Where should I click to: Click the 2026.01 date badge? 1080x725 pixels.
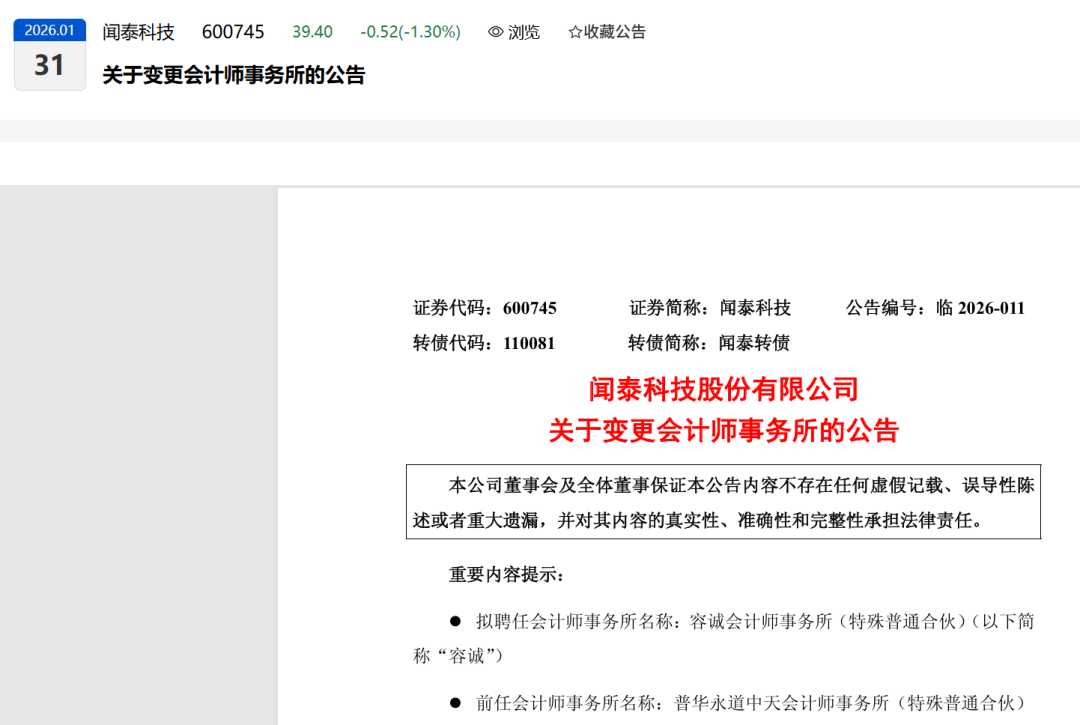tap(50, 30)
